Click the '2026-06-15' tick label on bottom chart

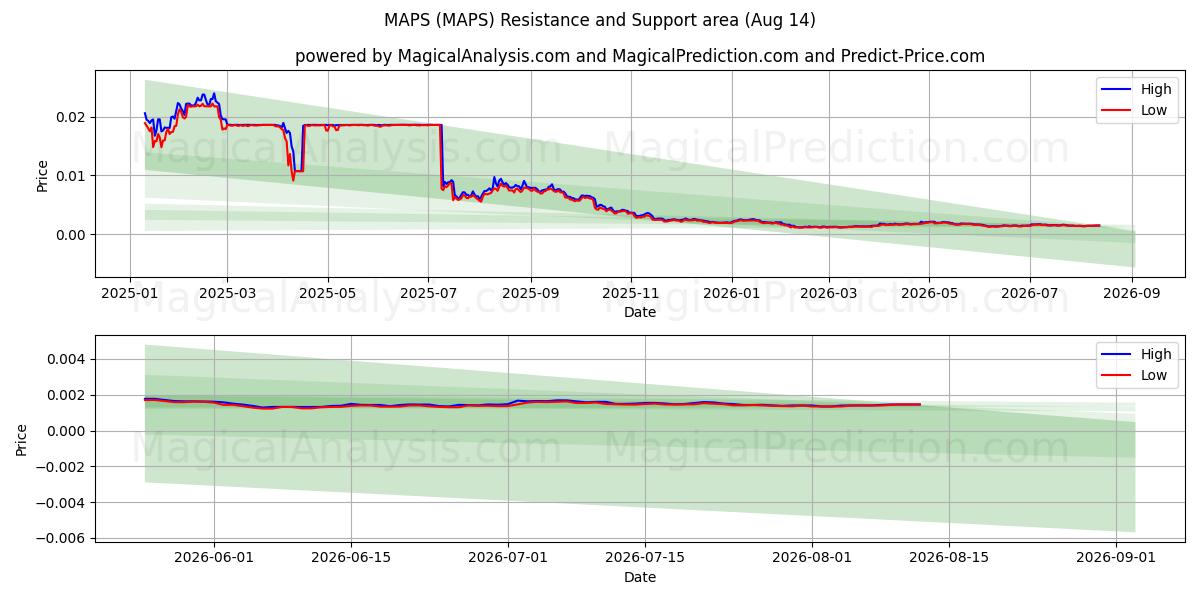[351, 559]
